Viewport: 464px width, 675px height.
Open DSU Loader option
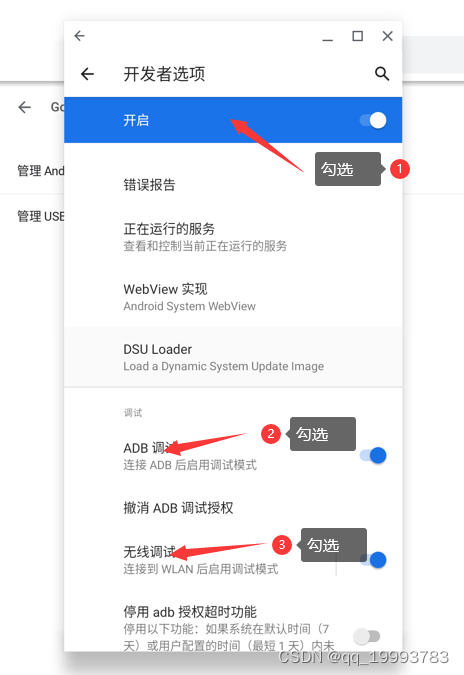(x=233, y=357)
